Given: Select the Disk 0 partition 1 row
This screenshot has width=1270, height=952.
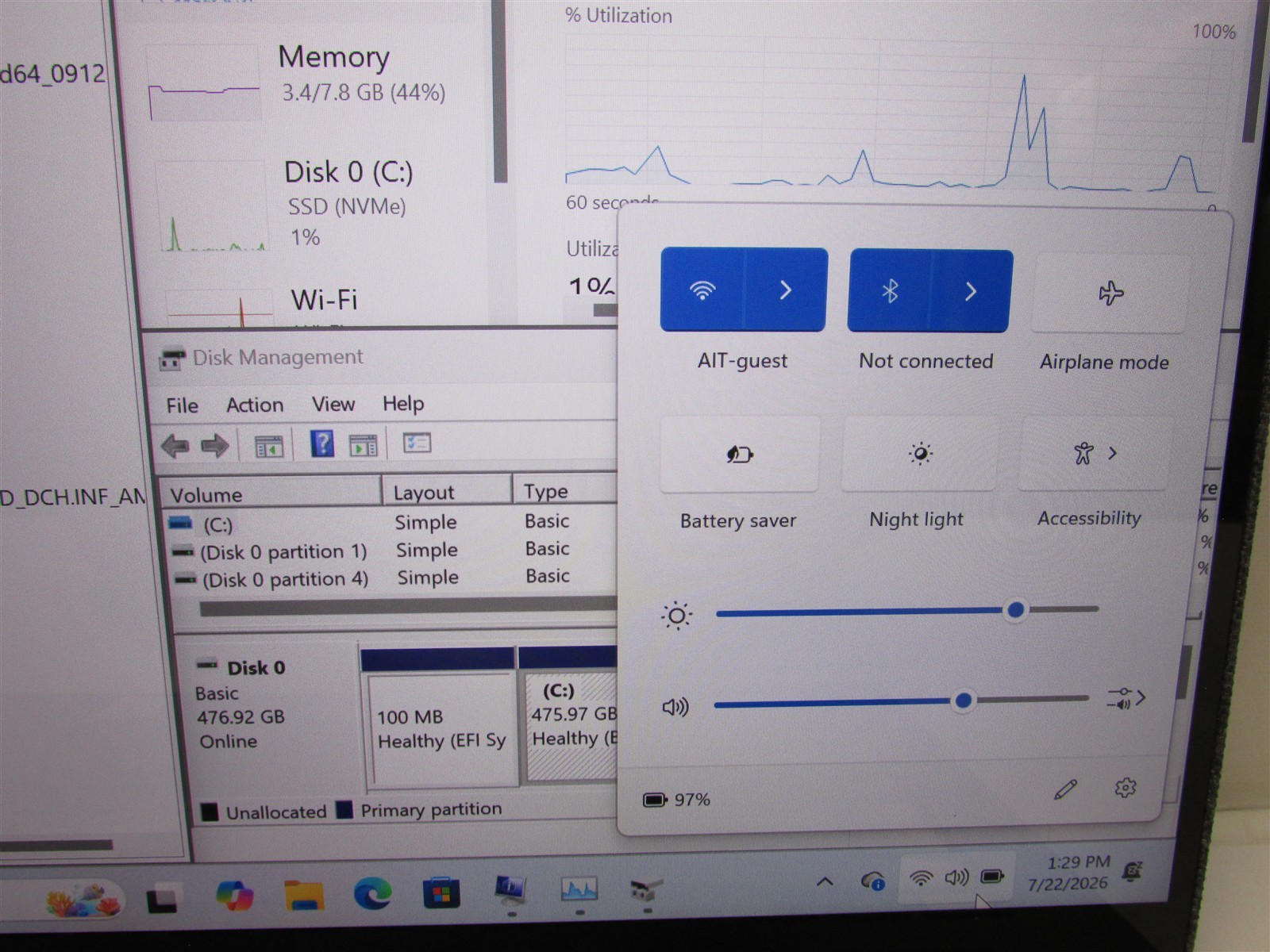Looking at the screenshot, I should (393, 551).
